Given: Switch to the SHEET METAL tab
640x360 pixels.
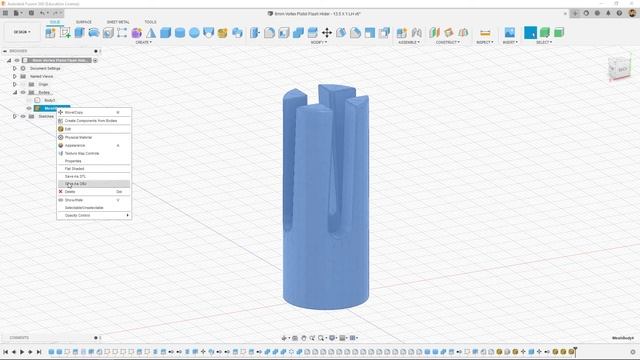Looking at the screenshot, I should [x=118, y=22].
